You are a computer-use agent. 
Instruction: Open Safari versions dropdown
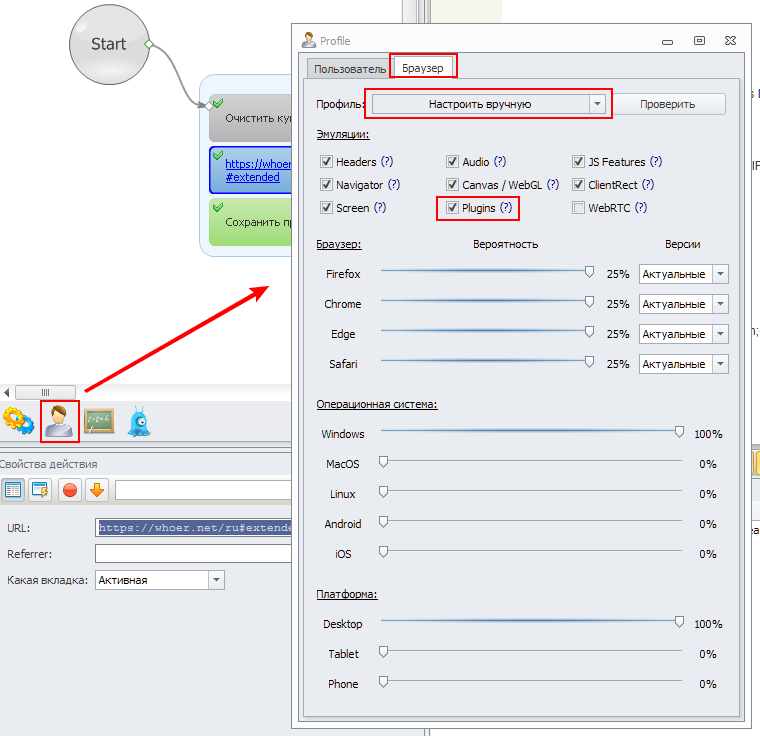pyautogui.click(x=683, y=364)
